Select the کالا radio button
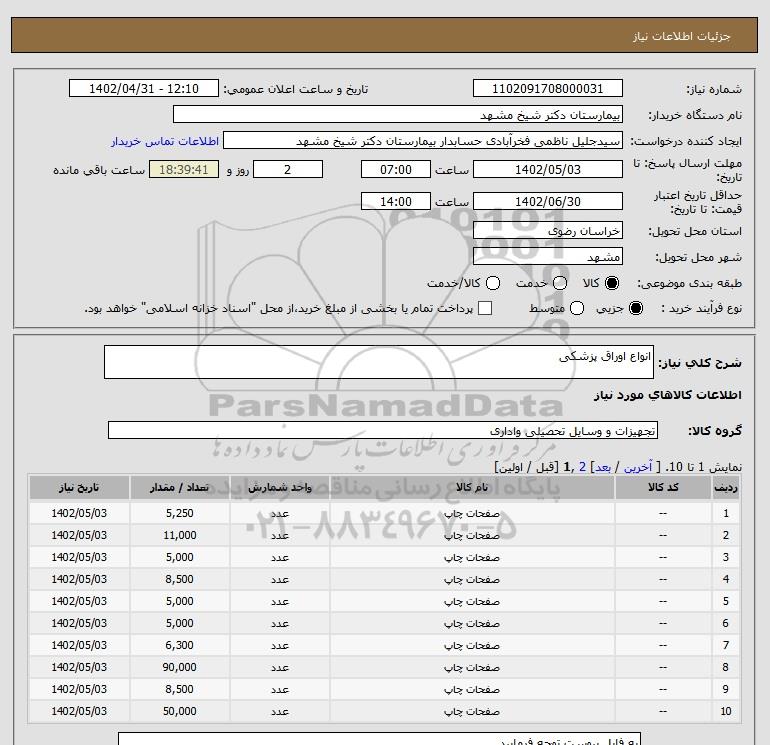Viewport: 770px width, 745px height. click(612, 283)
